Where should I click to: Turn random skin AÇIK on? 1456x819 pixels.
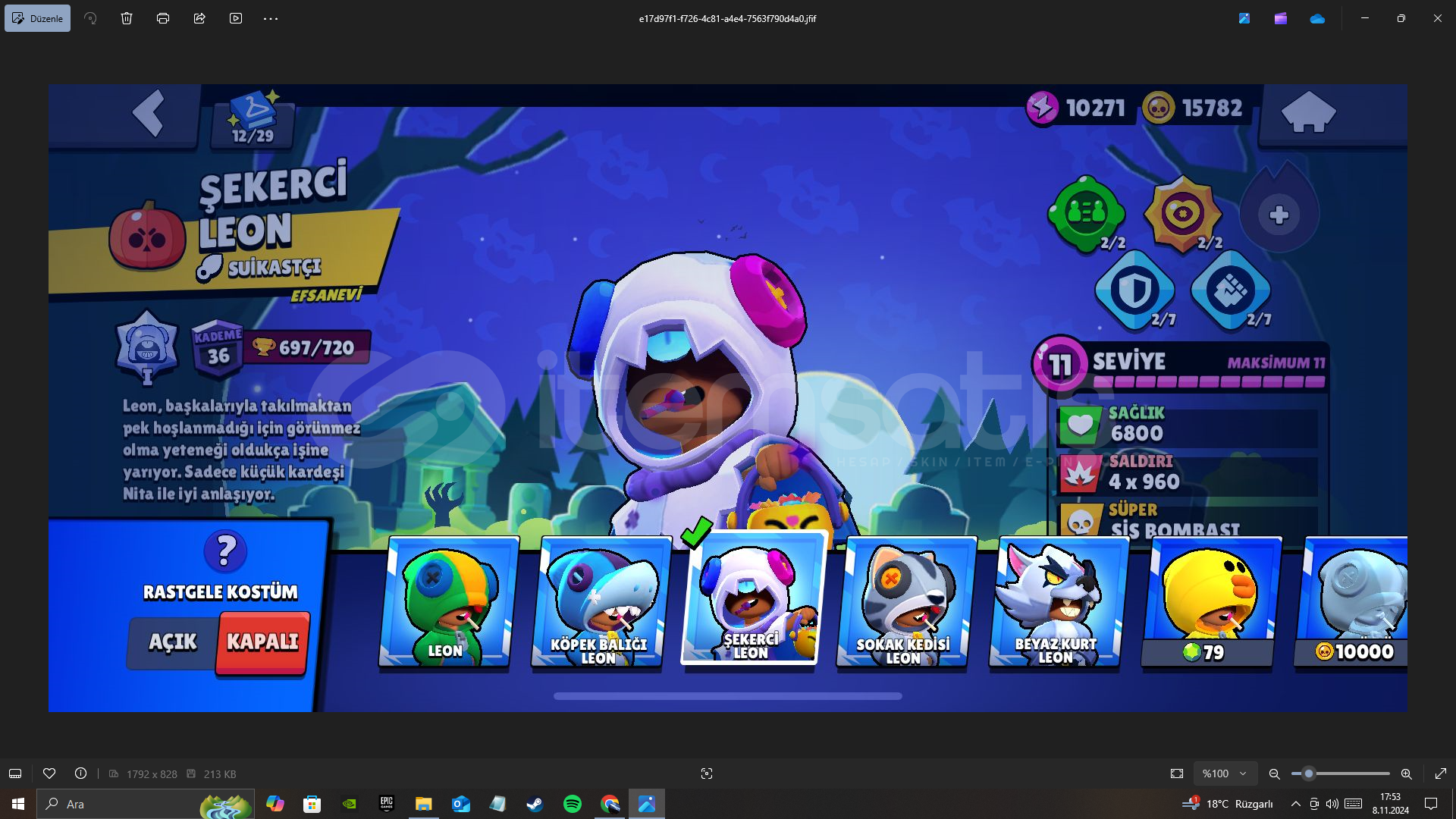[x=173, y=642]
